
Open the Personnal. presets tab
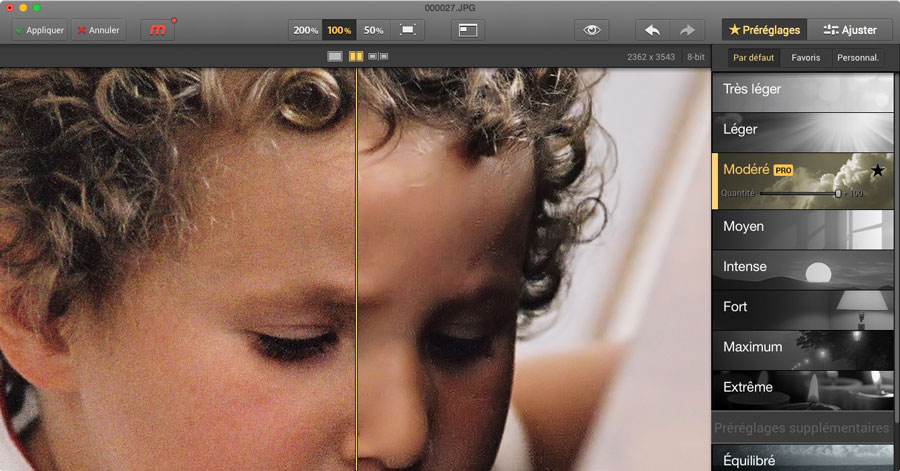click(858, 57)
